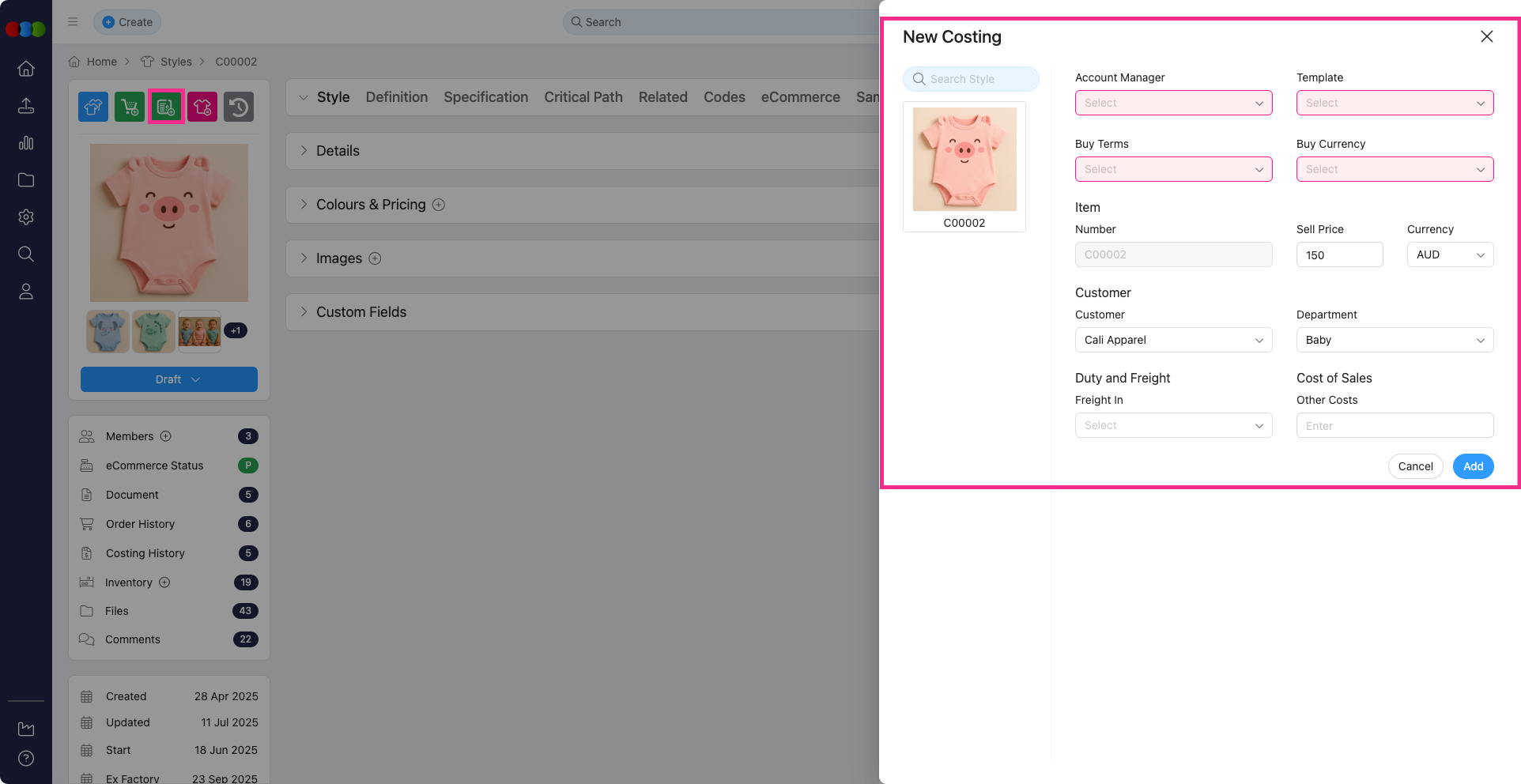
Task: Click the upload icon in sidebar
Action: click(26, 106)
